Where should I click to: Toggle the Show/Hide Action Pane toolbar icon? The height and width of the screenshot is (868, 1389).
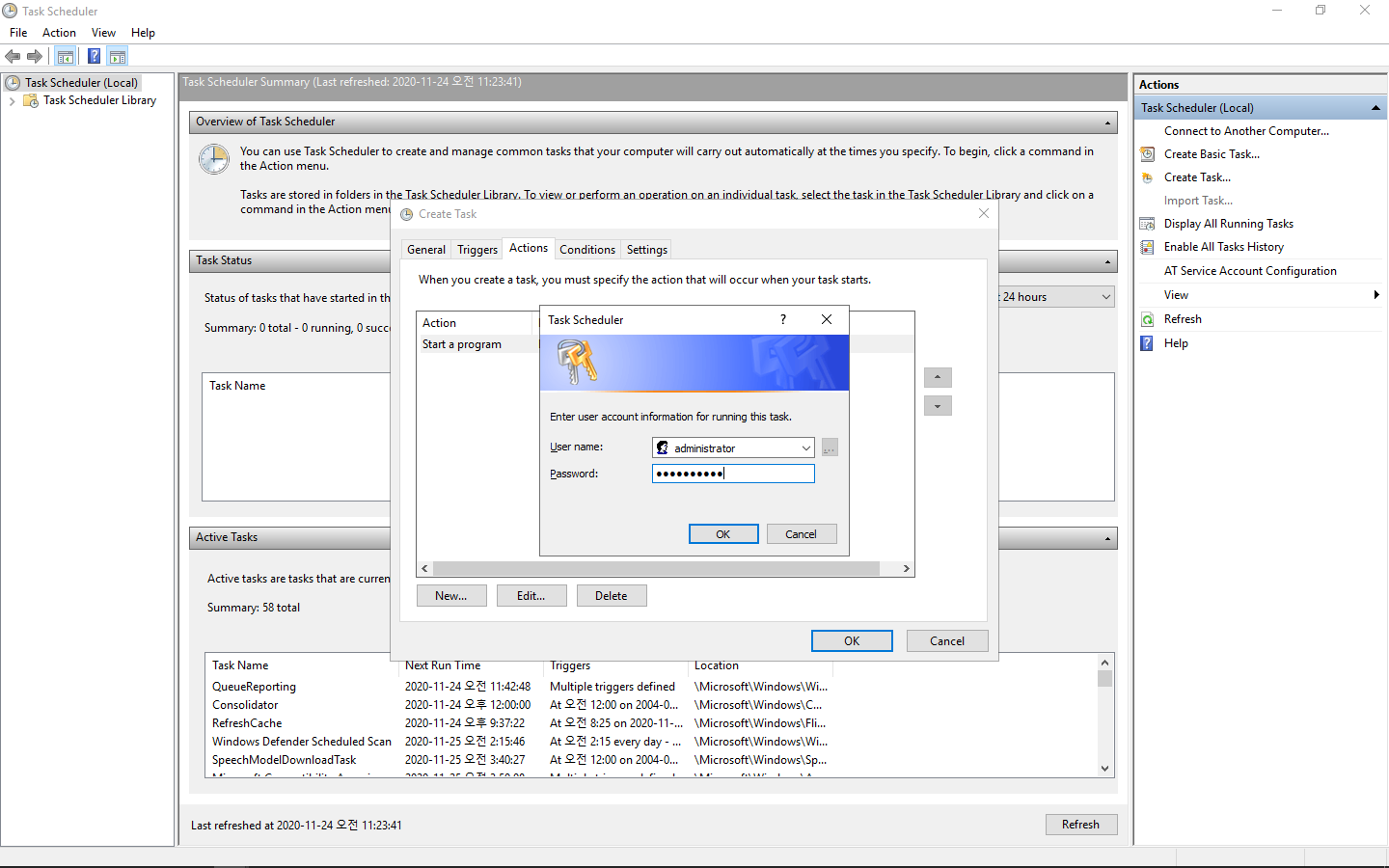point(118,56)
